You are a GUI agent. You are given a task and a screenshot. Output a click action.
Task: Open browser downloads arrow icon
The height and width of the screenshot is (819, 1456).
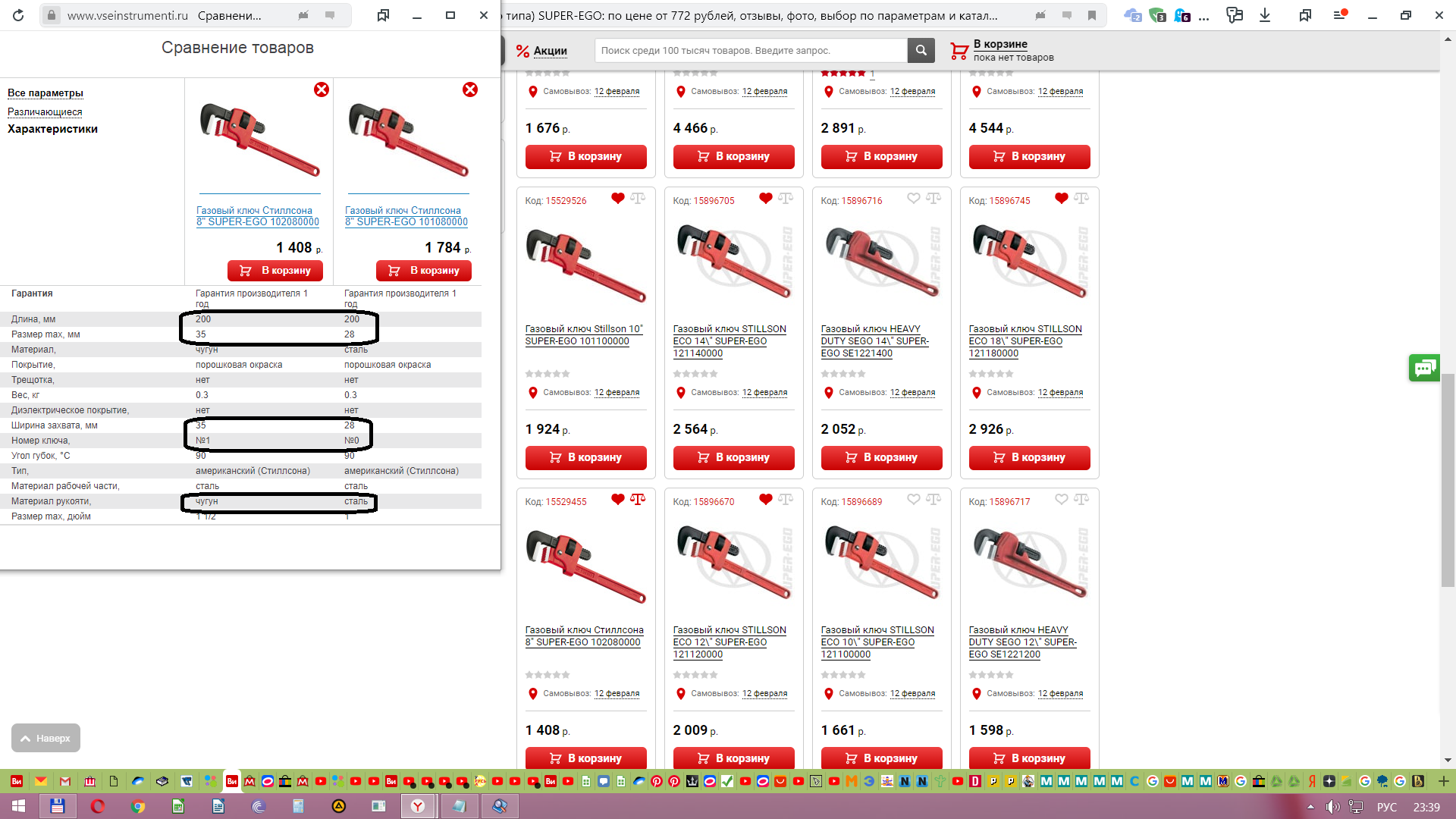tap(1265, 15)
